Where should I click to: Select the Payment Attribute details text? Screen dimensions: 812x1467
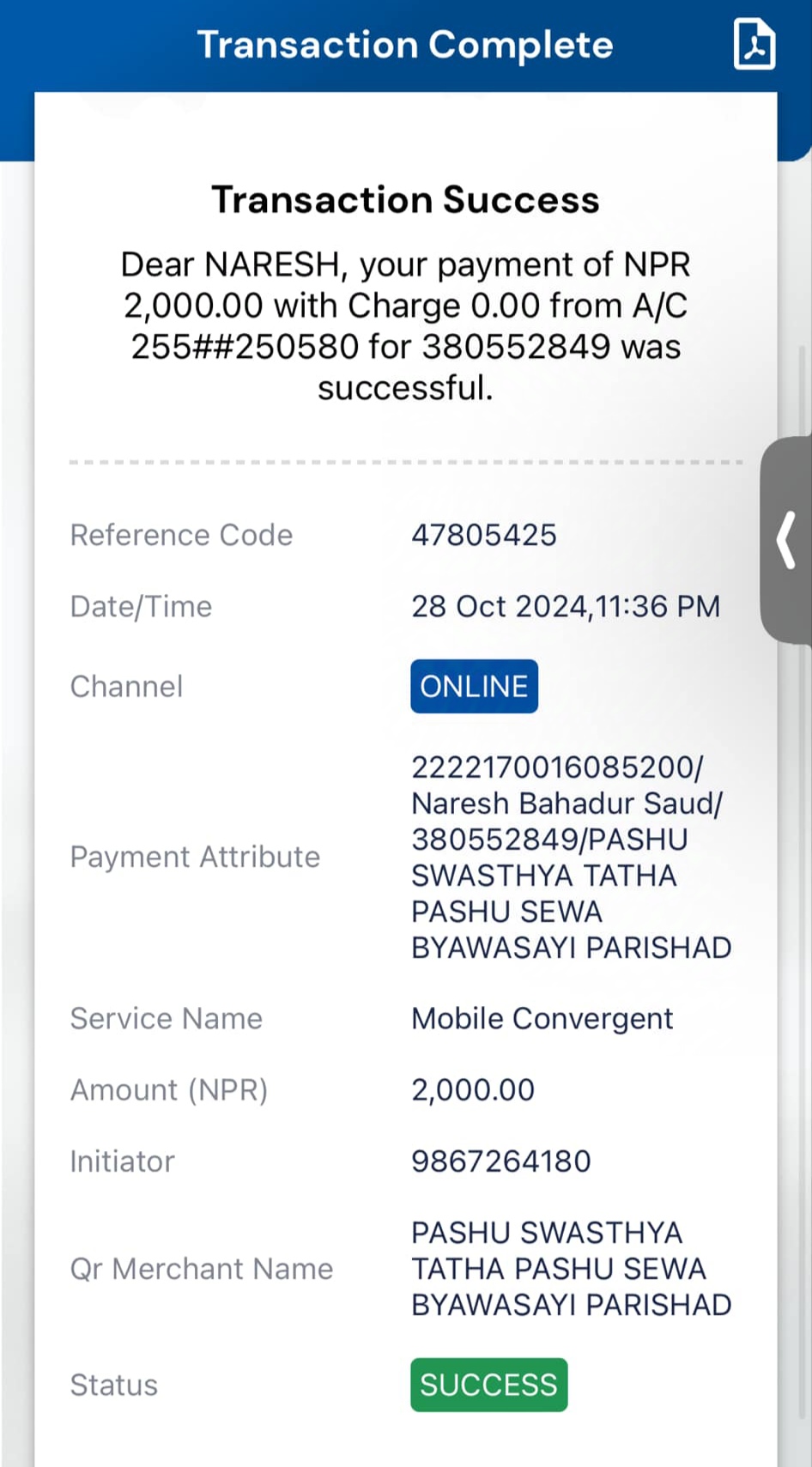(x=572, y=857)
